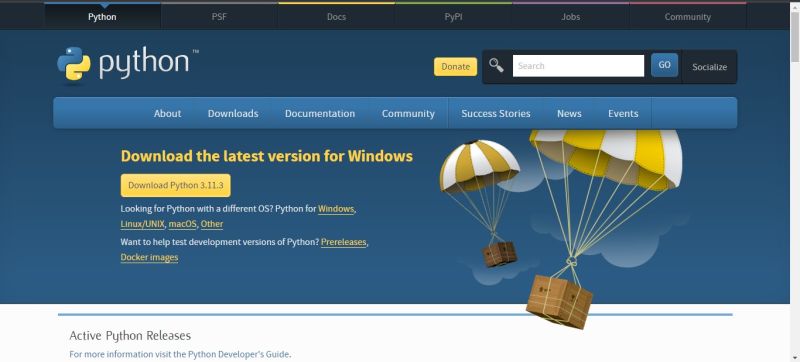Open the Documentation navigation menu
The width and height of the screenshot is (800, 362).
point(320,114)
